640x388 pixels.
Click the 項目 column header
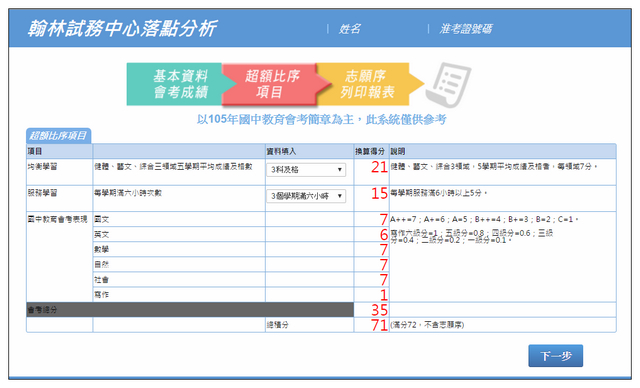coord(35,151)
